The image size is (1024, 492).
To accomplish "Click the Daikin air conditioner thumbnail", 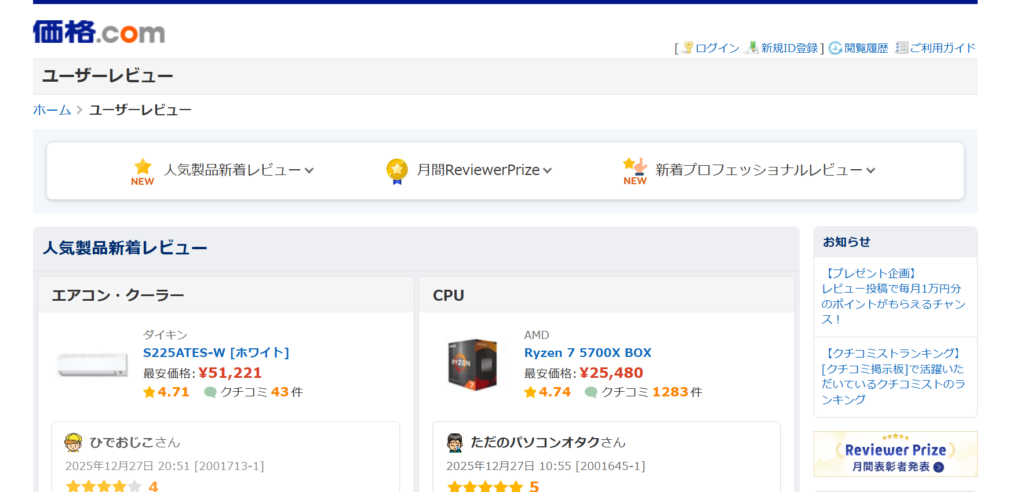I will pyautogui.click(x=92, y=364).
